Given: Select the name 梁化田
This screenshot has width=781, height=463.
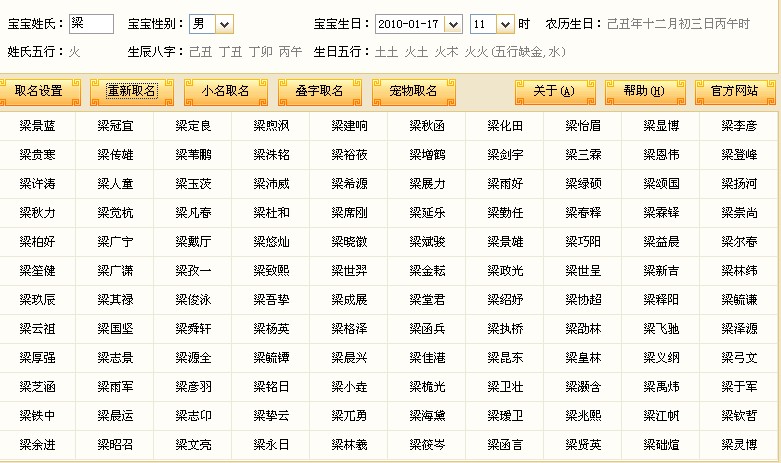Looking at the screenshot, I should (x=506, y=126).
